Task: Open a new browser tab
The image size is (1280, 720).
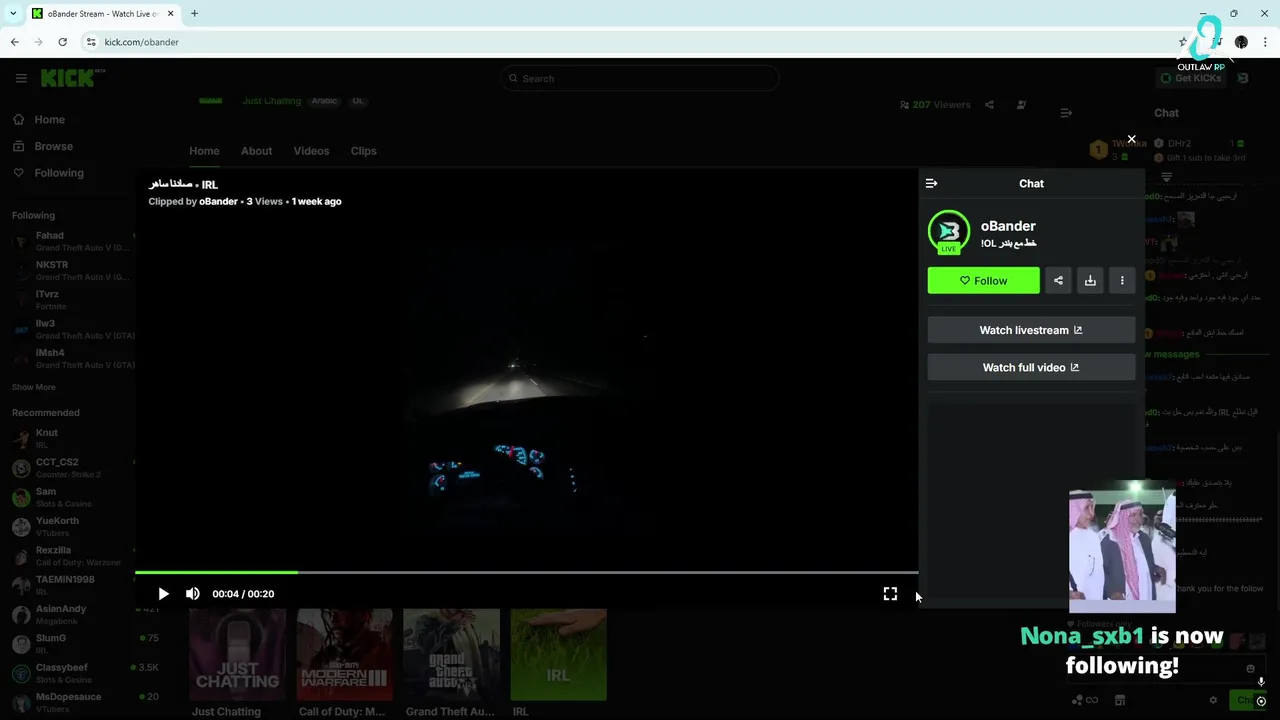Action: pos(194,14)
